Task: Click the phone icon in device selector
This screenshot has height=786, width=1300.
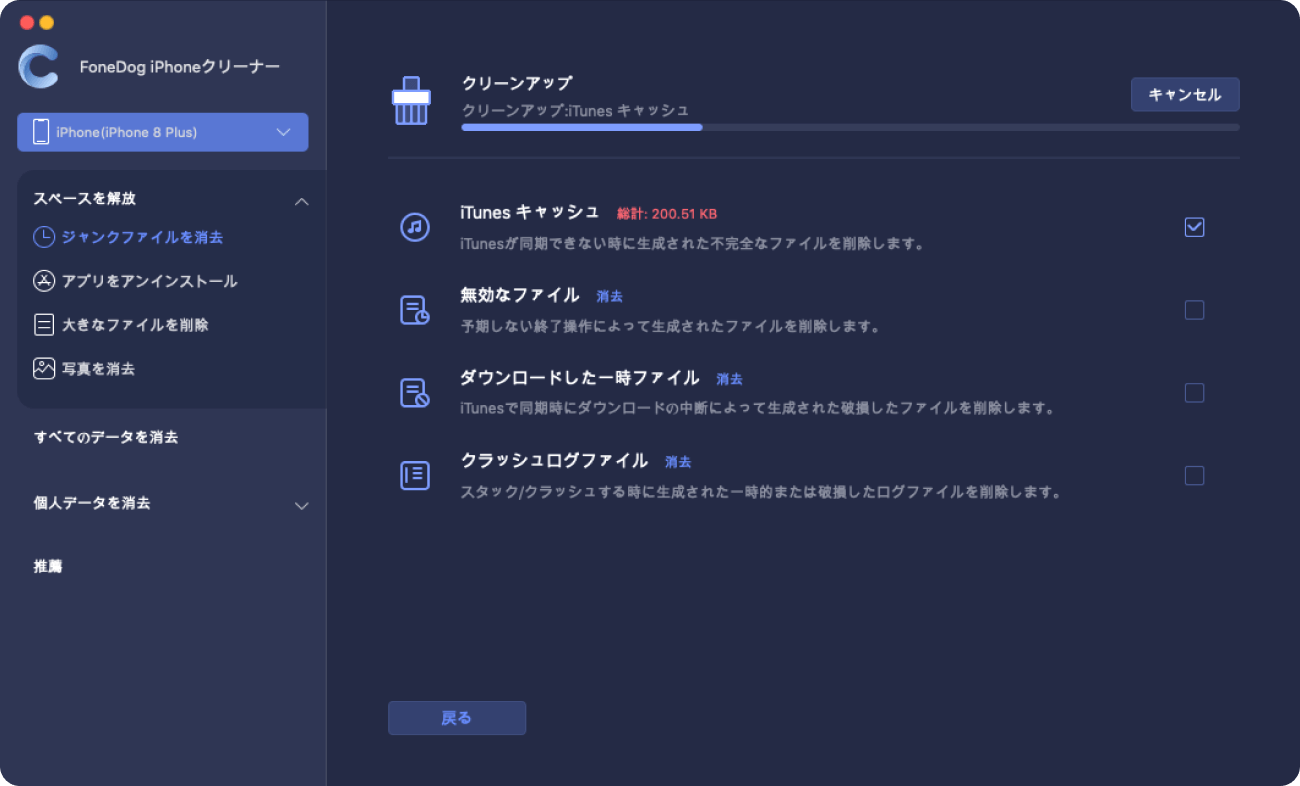Action: [41, 132]
